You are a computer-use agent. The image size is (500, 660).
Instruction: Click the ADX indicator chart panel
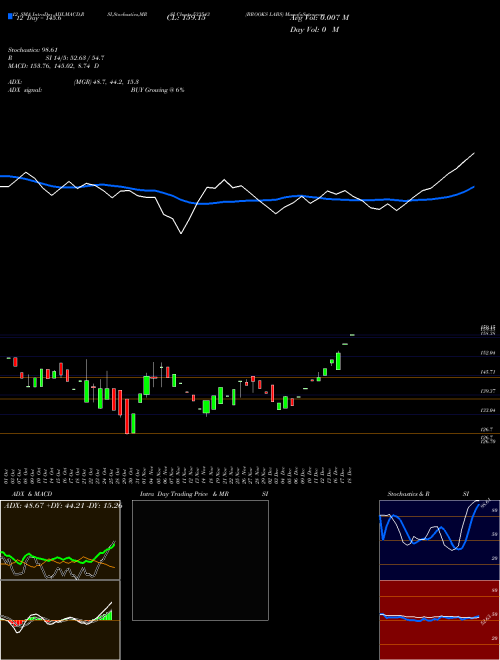tap(60, 540)
